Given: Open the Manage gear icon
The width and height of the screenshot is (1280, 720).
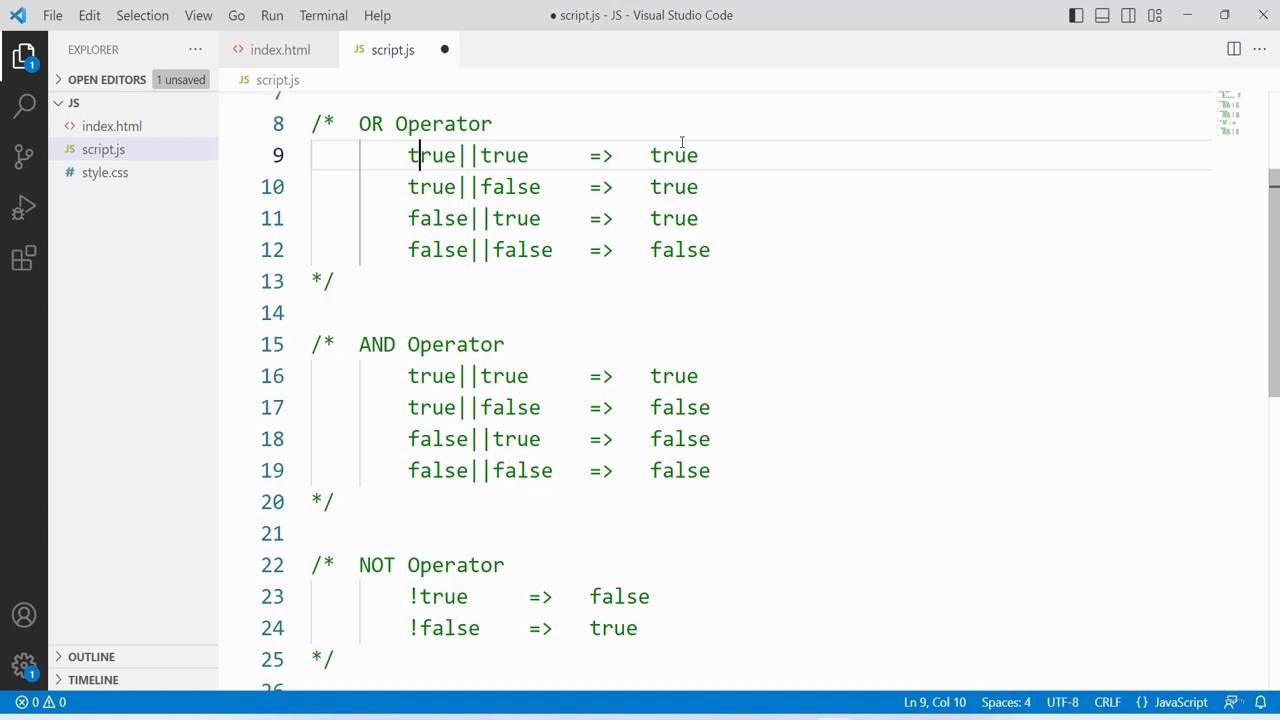Looking at the screenshot, I should coord(24,665).
